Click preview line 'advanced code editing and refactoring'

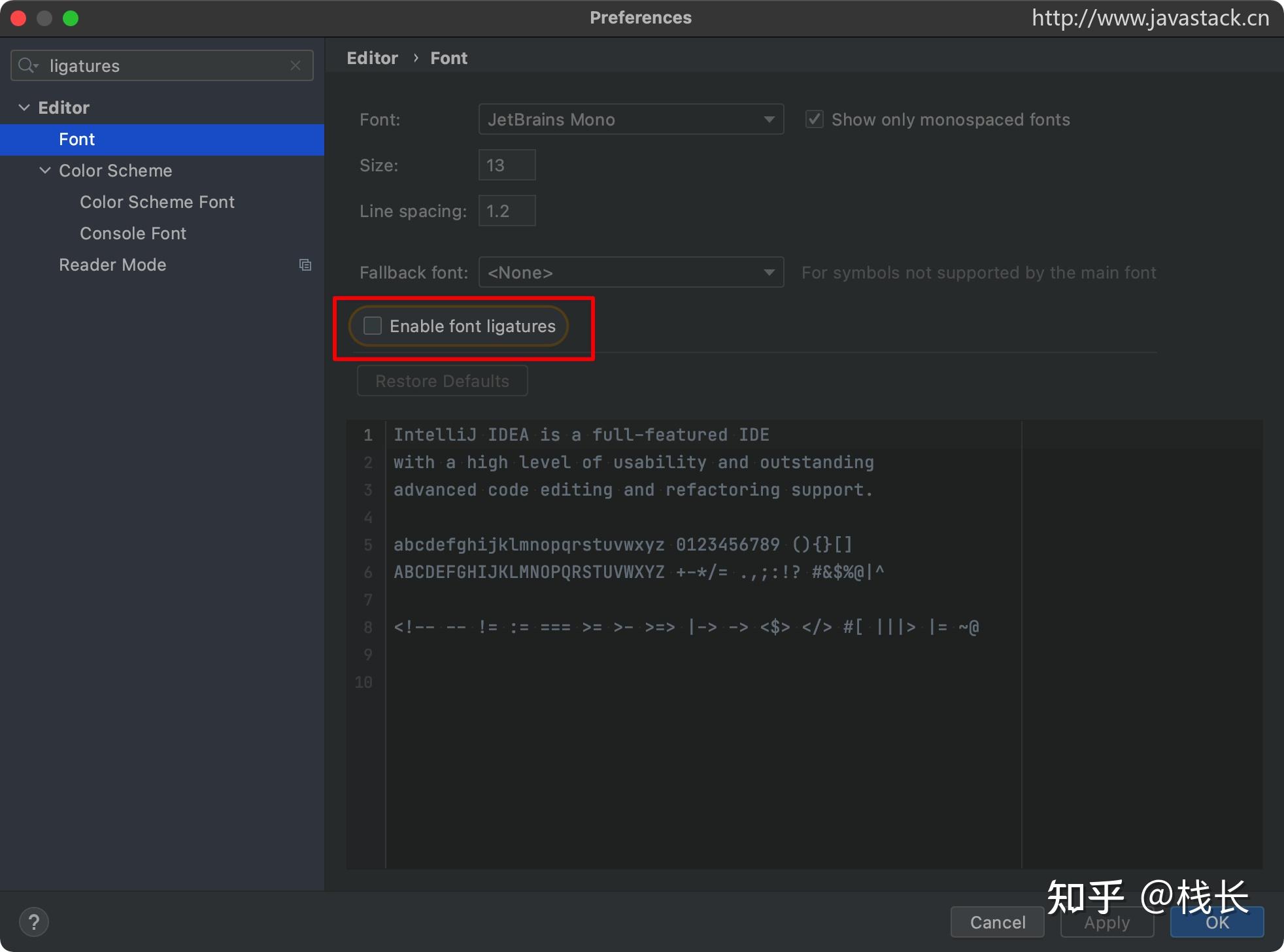[633, 490]
